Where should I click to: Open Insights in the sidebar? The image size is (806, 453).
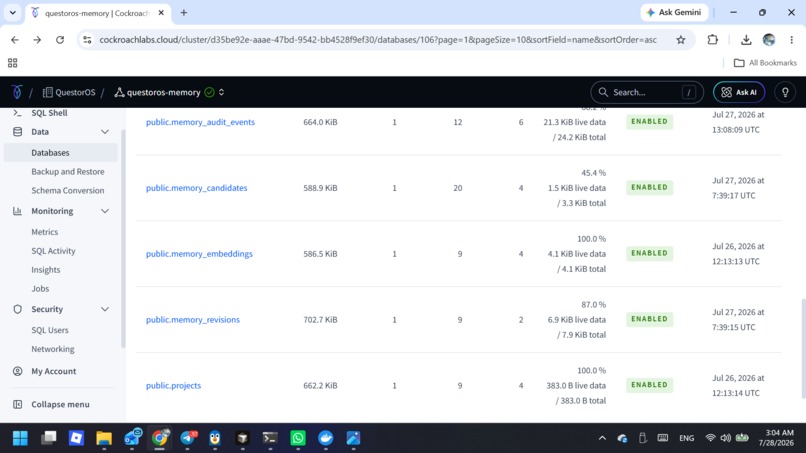45,269
